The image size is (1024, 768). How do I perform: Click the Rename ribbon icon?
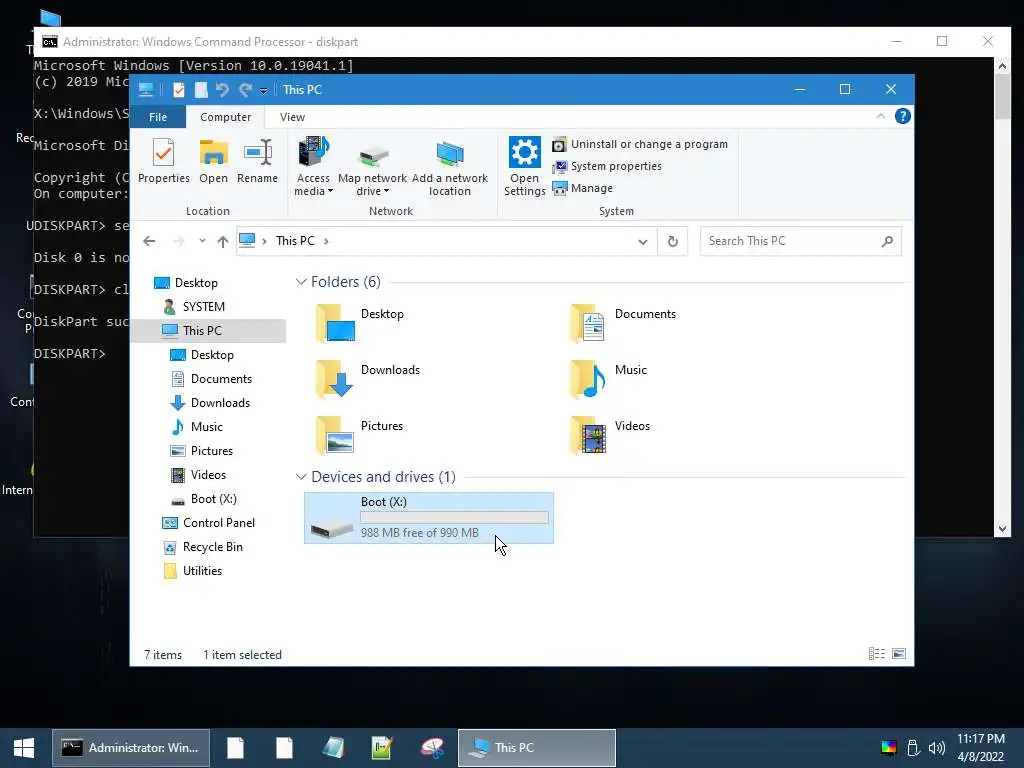pos(257,161)
